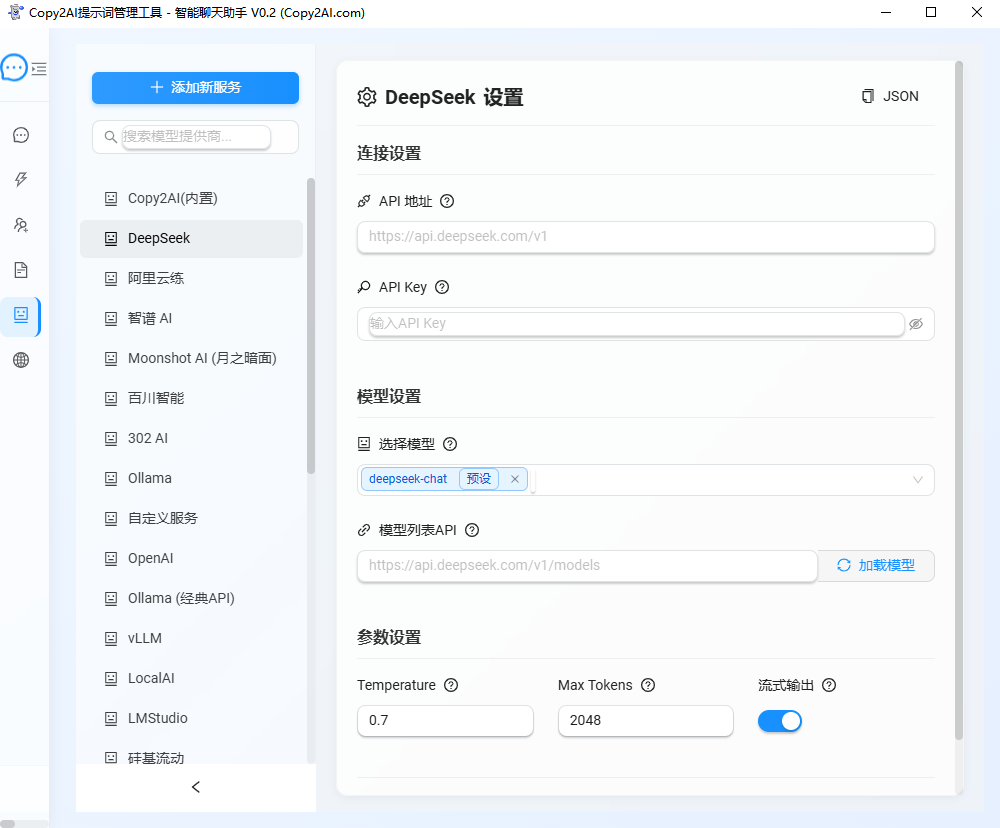Collapse the provider list panel
The height and width of the screenshot is (828, 1000).
tap(196, 787)
